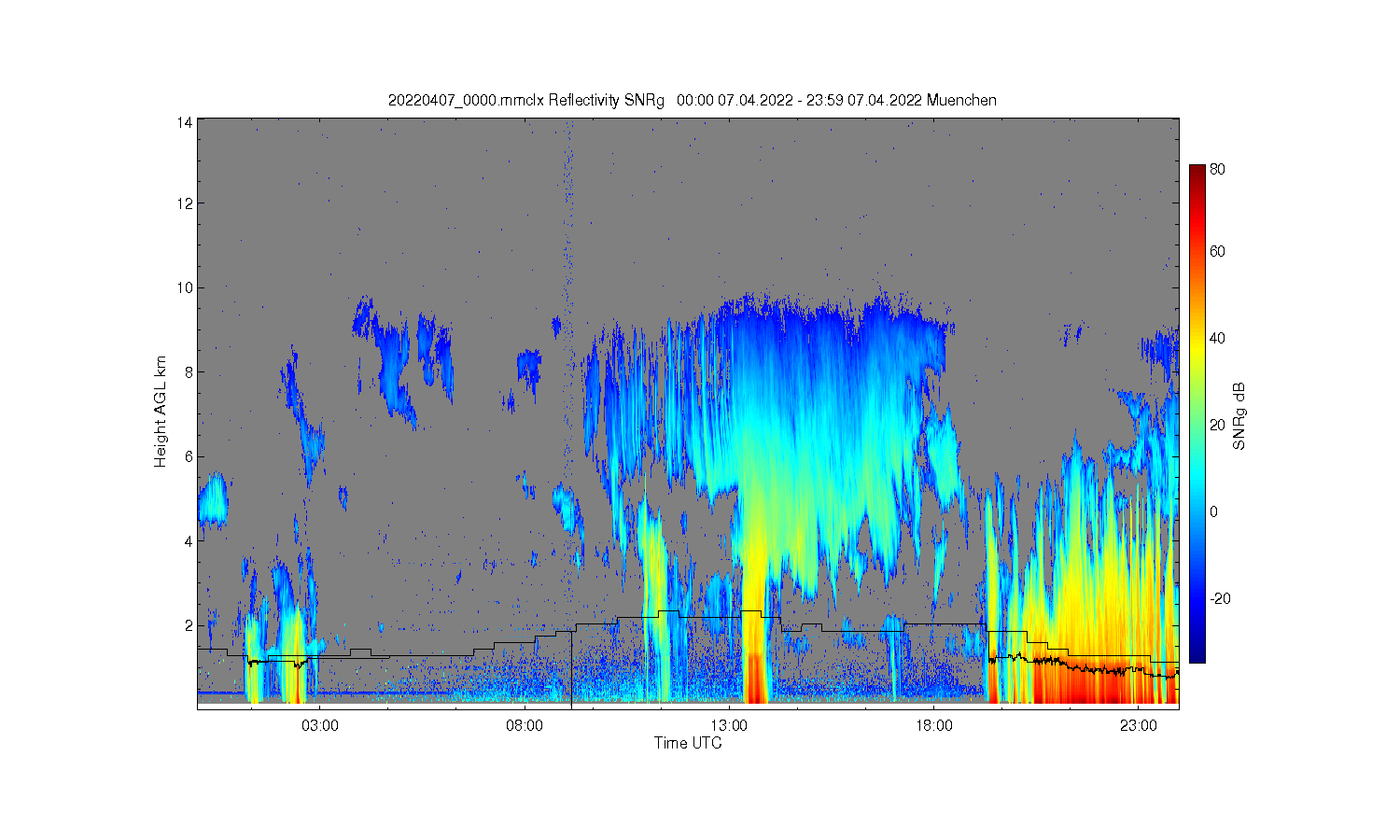Click the 08:00 time tick label
Viewport: 1400px width, 840px height.
[525, 725]
